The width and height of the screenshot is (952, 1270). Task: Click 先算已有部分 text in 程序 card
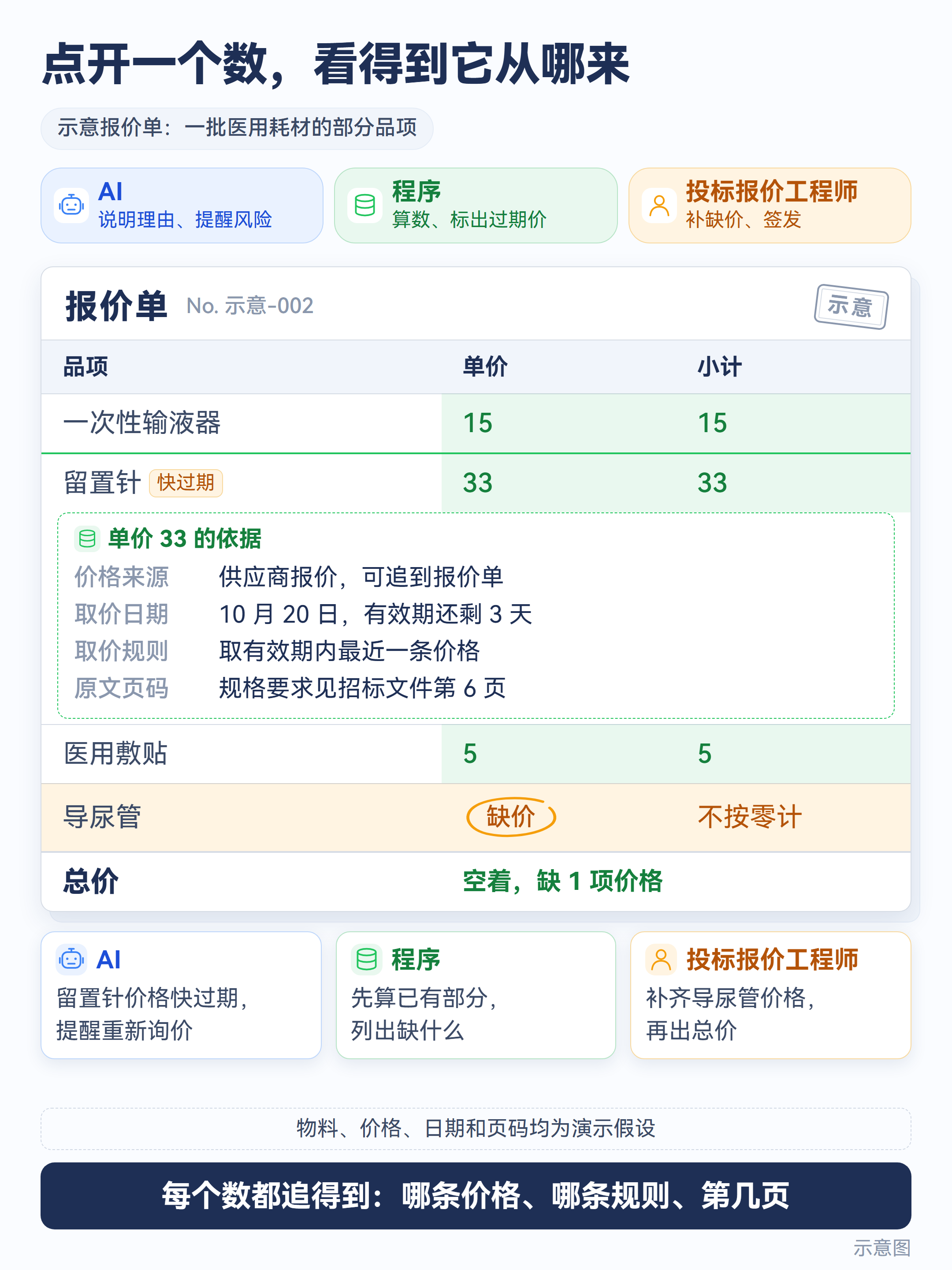(424, 998)
